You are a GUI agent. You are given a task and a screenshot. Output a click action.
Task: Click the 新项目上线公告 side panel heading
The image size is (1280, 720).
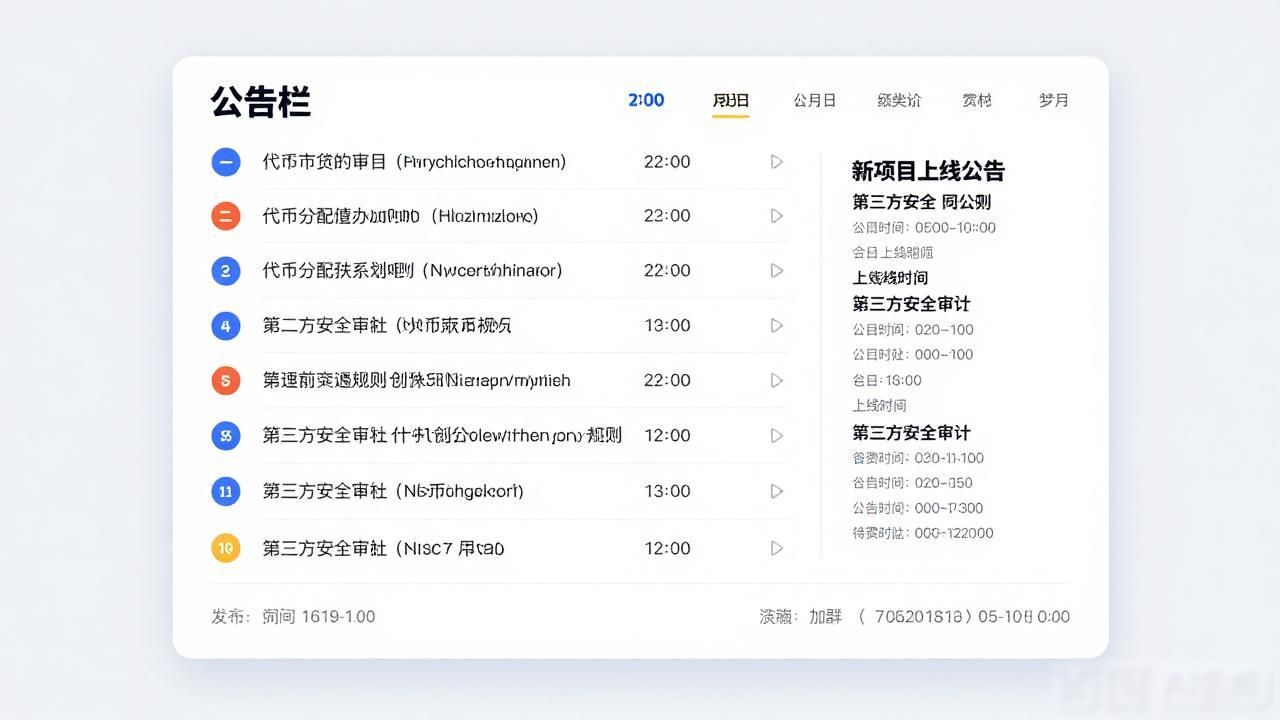[928, 171]
